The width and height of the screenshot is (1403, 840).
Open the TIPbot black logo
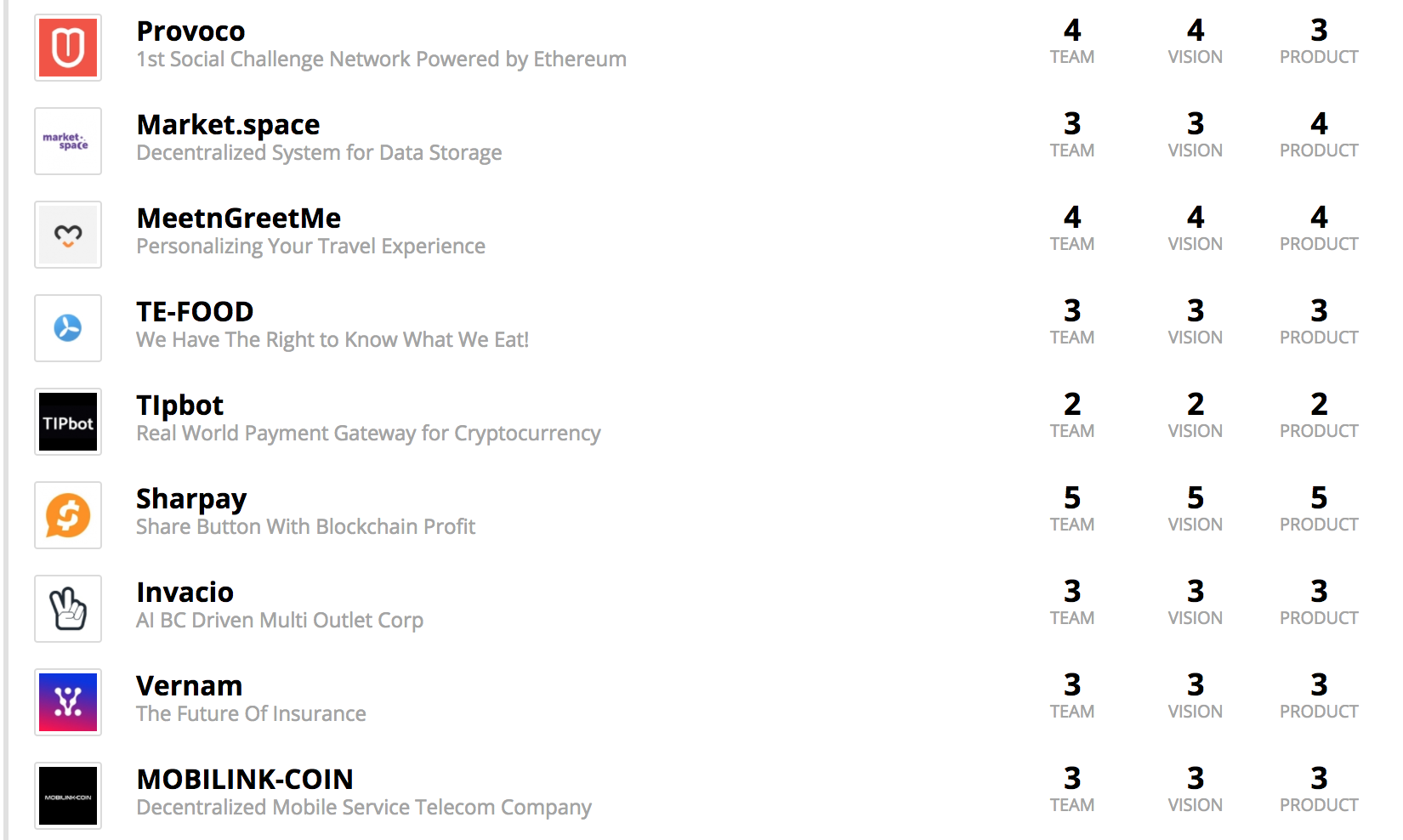[68, 422]
